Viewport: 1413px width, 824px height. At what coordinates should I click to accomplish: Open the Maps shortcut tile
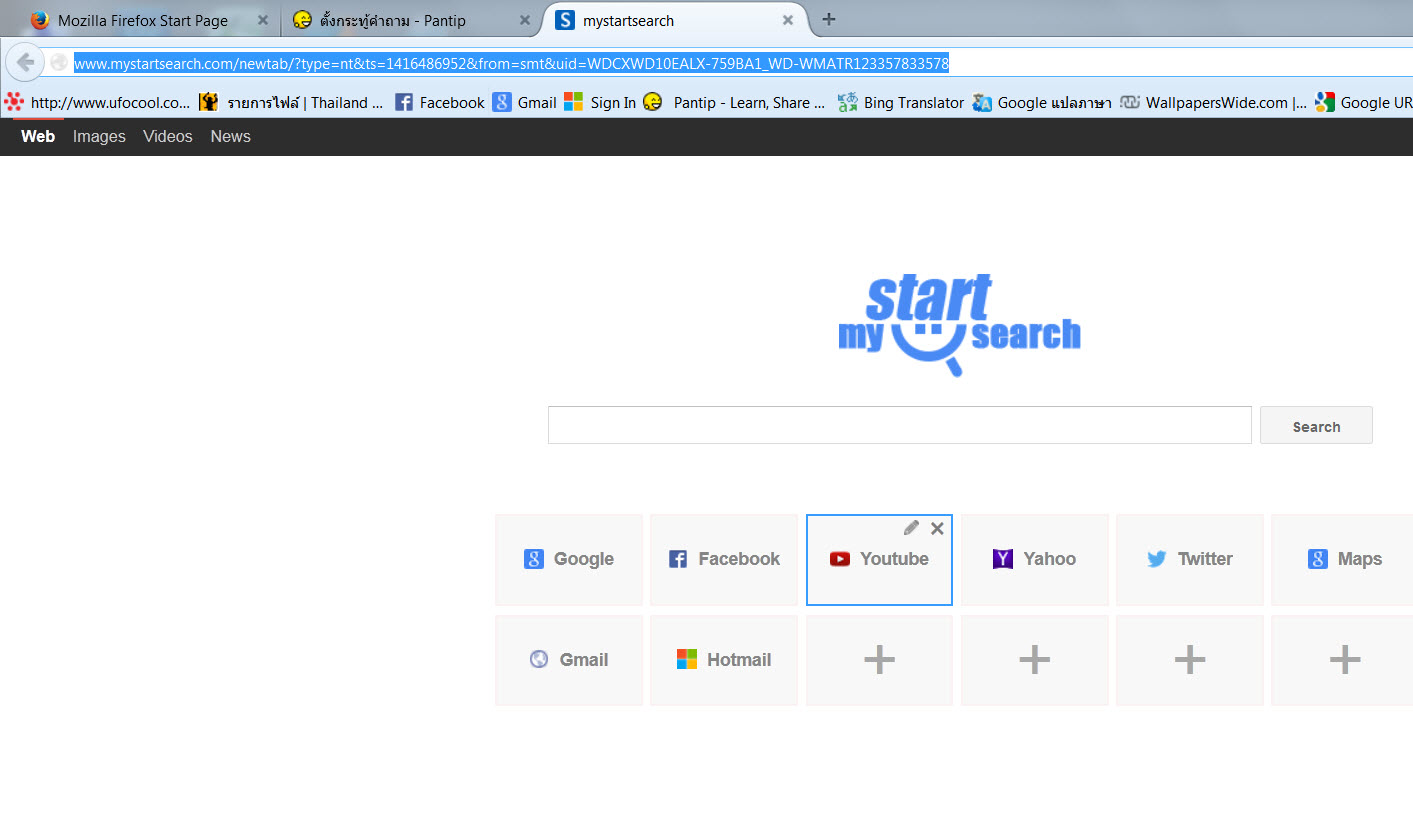point(1343,560)
